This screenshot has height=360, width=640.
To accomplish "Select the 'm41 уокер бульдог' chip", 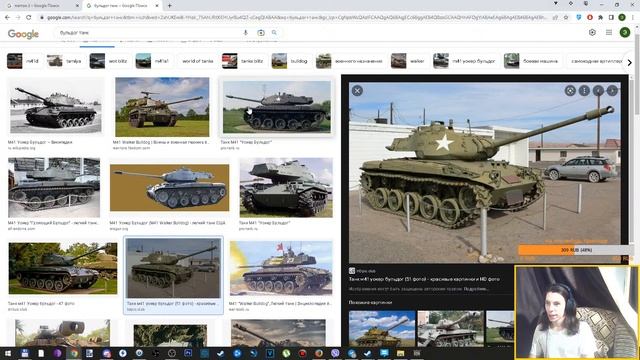I will pos(465,61).
